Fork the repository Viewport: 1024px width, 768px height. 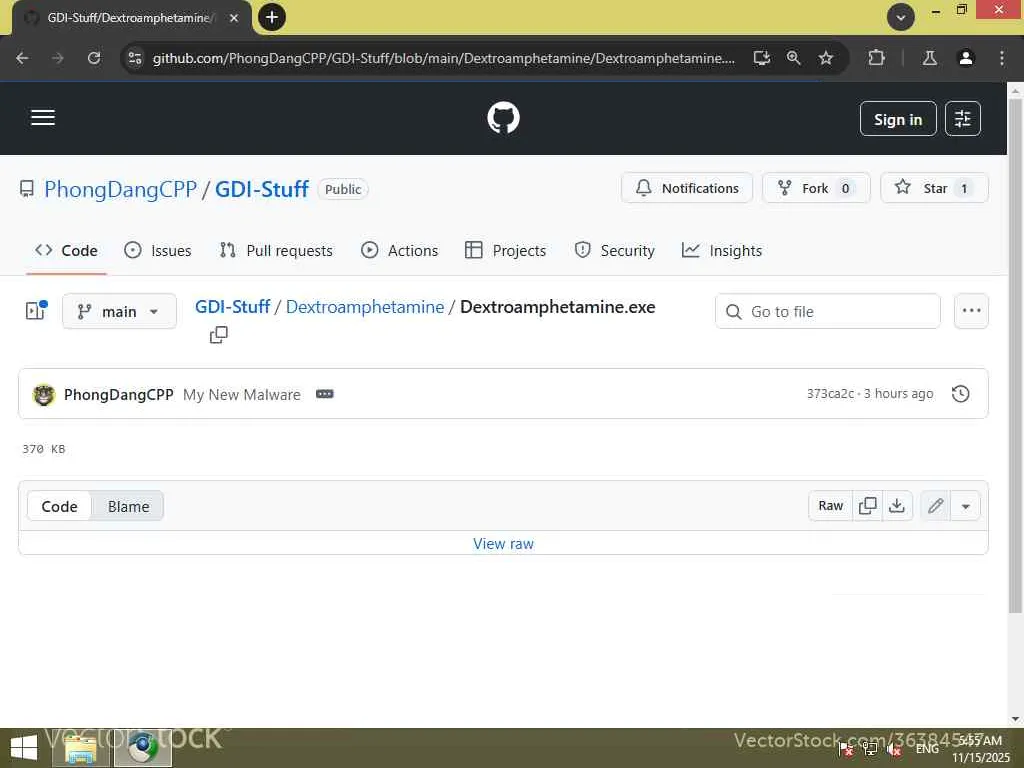coord(816,188)
